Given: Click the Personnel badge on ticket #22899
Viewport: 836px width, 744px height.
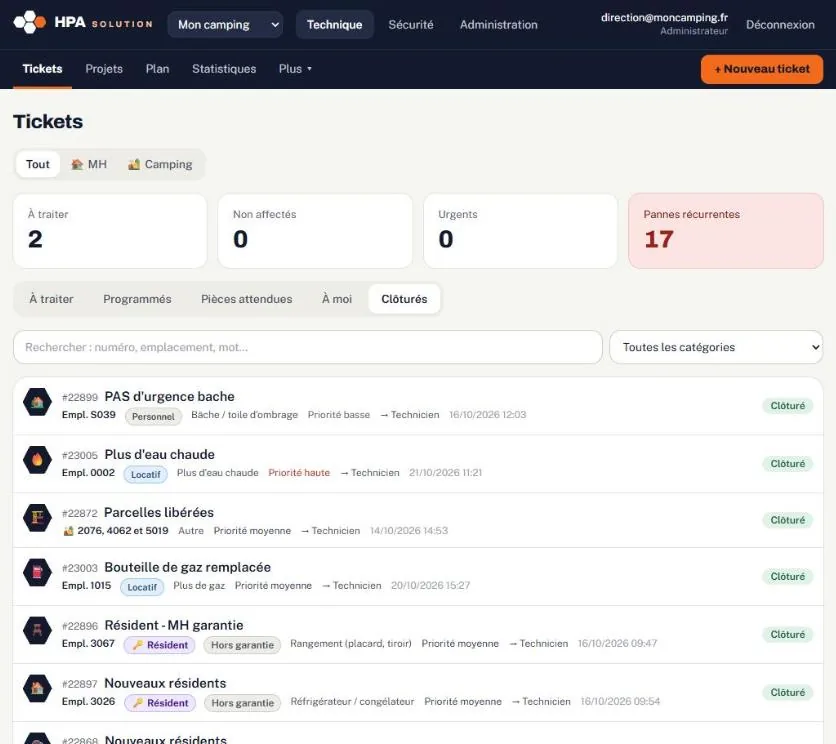Looking at the screenshot, I should point(154,417).
